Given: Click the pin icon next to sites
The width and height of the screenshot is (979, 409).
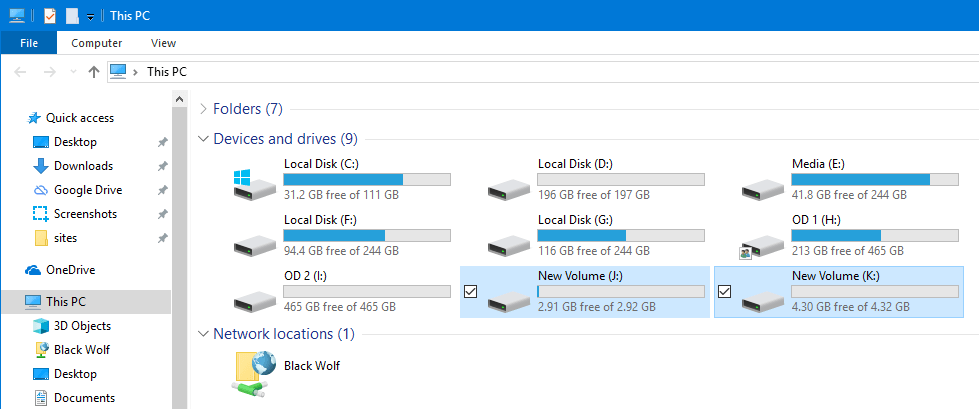Looking at the screenshot, I should 162,238.
